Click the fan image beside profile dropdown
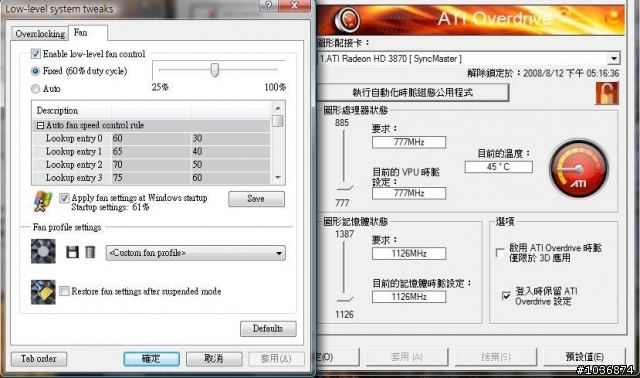This screenshot has width=640, height=378. click(43, 251)
